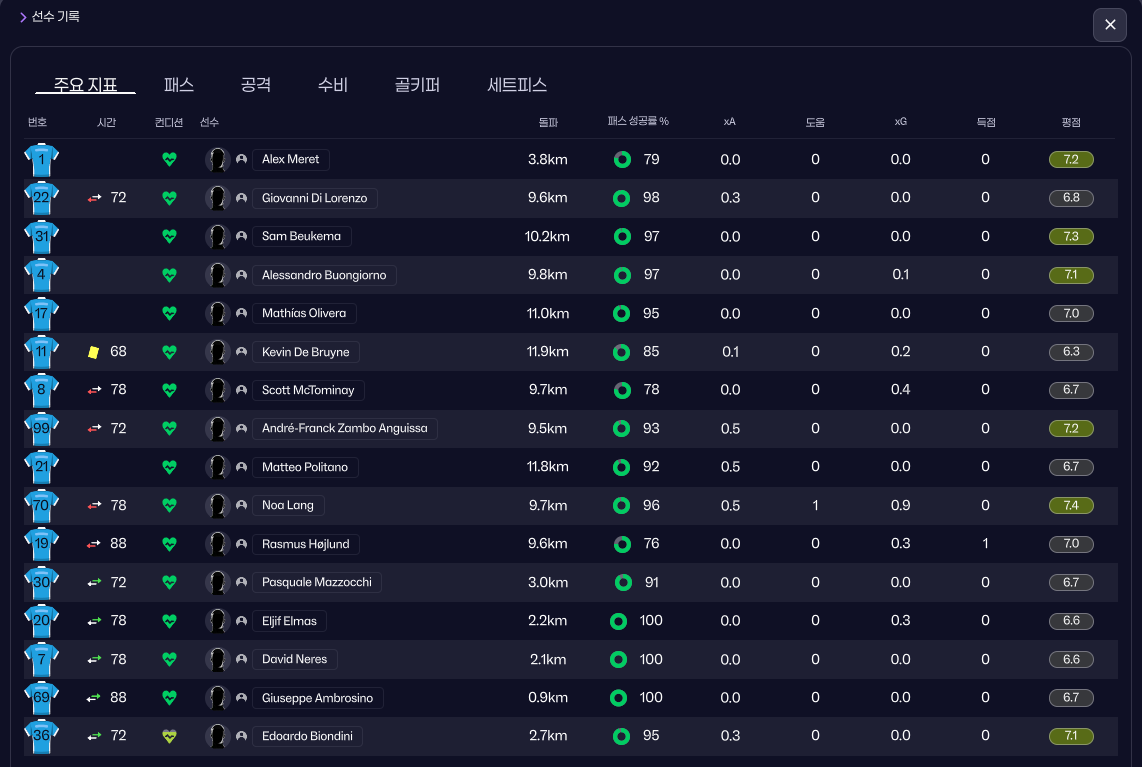Click Højlund's goal count of 1
Image resolution: width=1142 pixels, height=767 pixels.
pos(985,544)
